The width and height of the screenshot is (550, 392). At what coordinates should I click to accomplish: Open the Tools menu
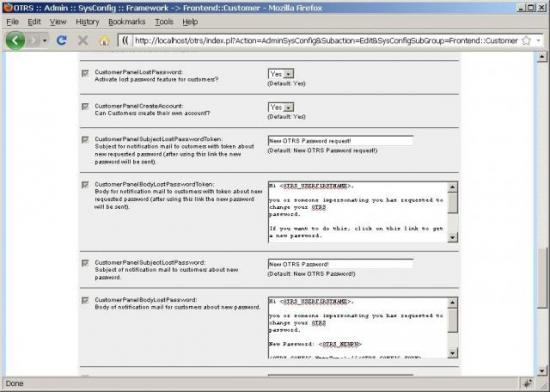click(164, 22)
